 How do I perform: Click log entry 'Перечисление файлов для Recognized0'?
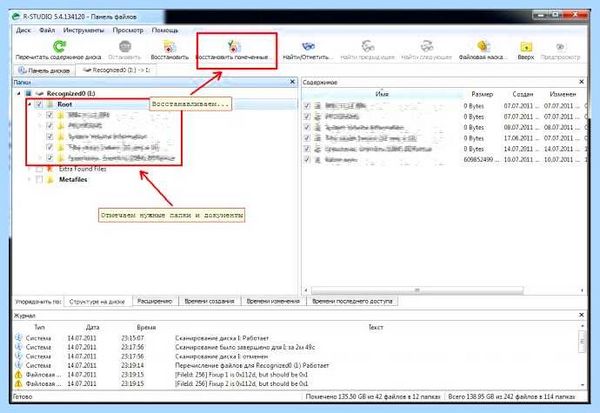click(x=252, y=366)
